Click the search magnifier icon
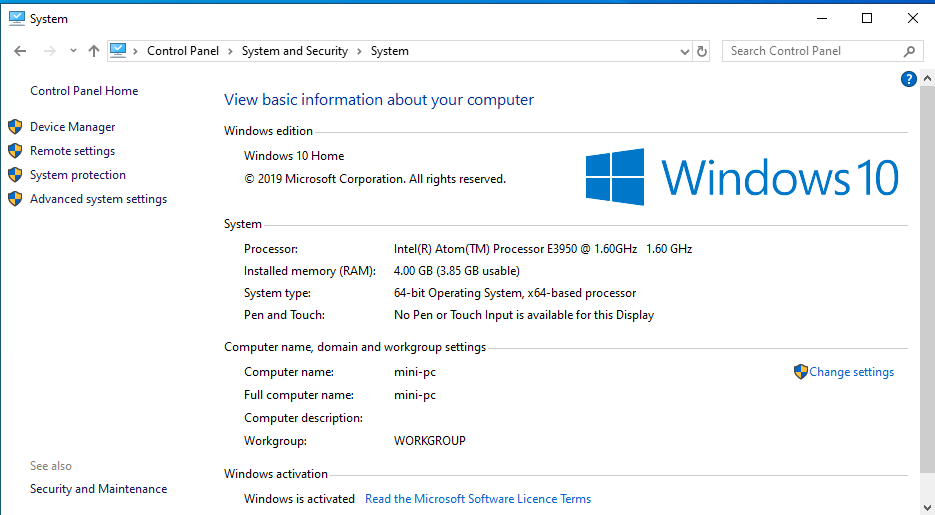 (x=909, y=51)
